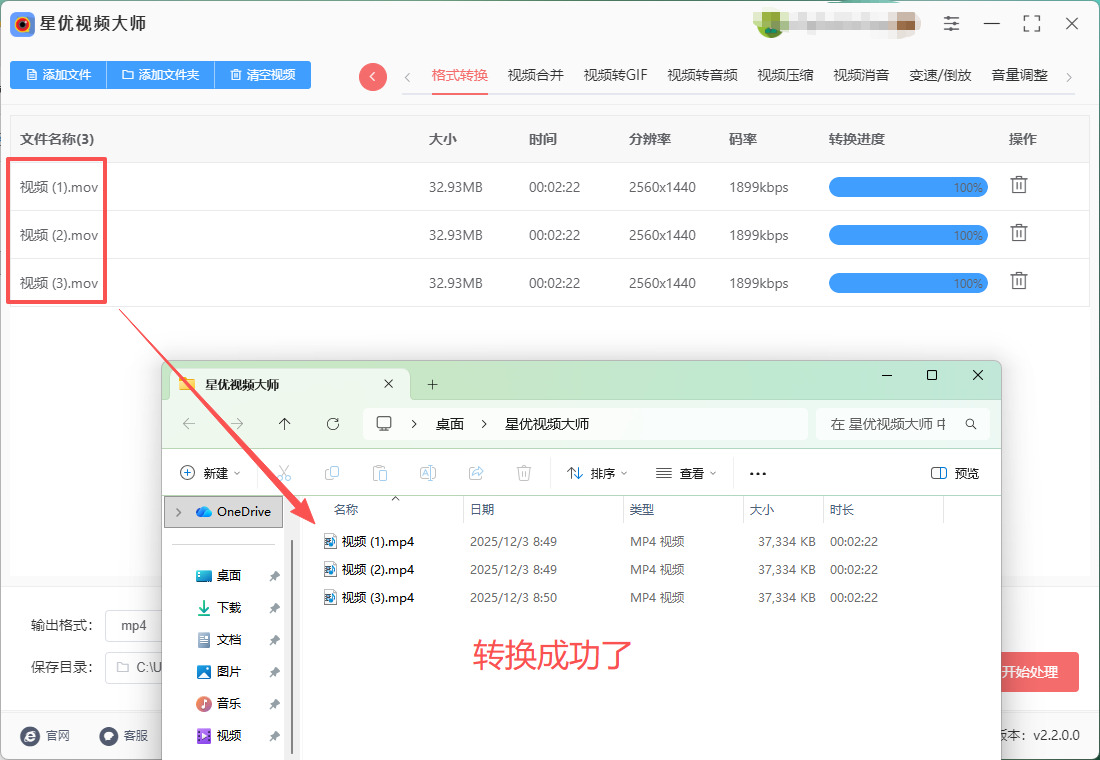Delete the 视频 (1).mov row with trash icon
The height and width of the screenshot is (760, 1100).
click(x=1018, y=185)
